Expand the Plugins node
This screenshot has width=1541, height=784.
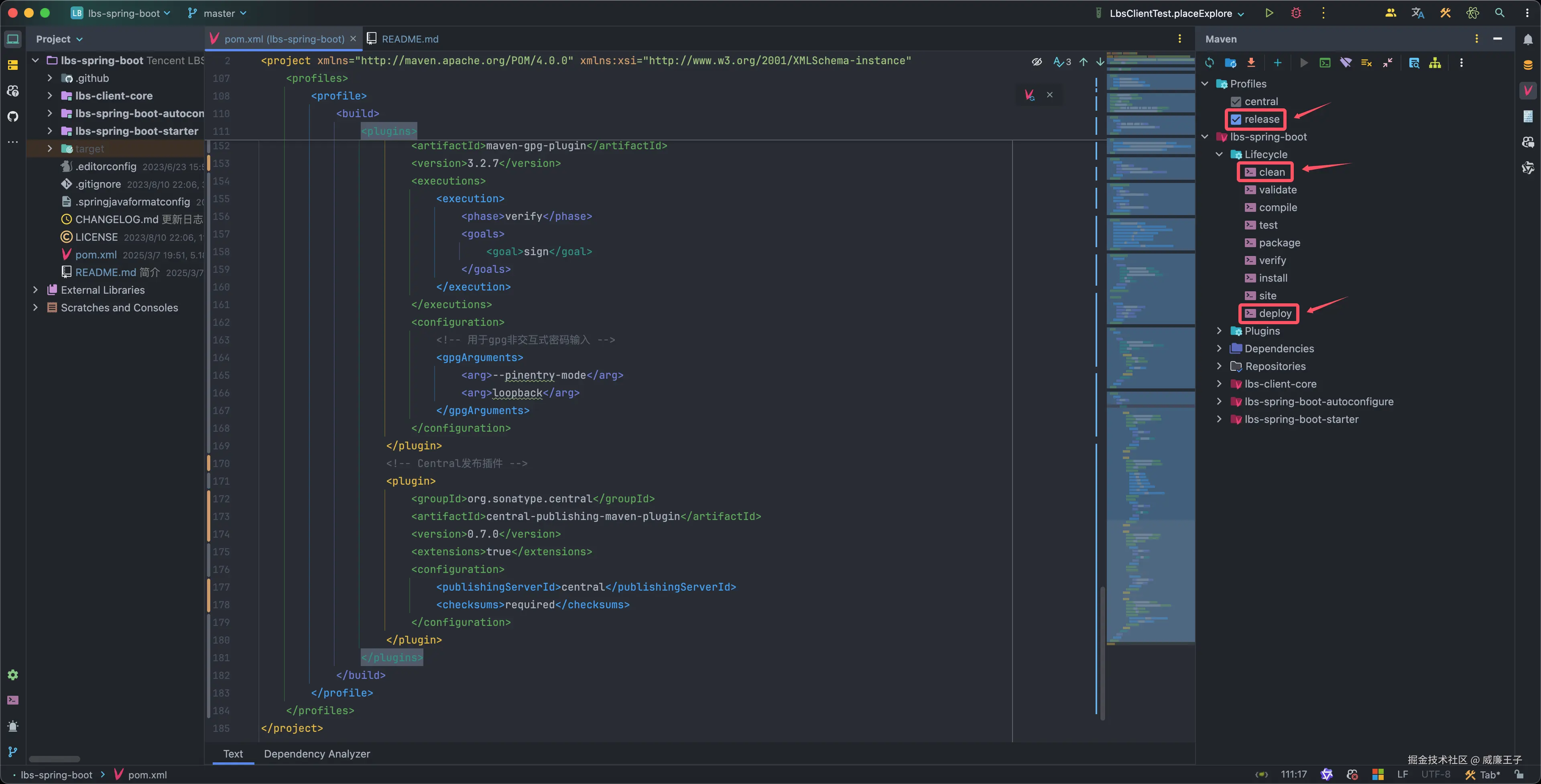[x=1219, y=331]
